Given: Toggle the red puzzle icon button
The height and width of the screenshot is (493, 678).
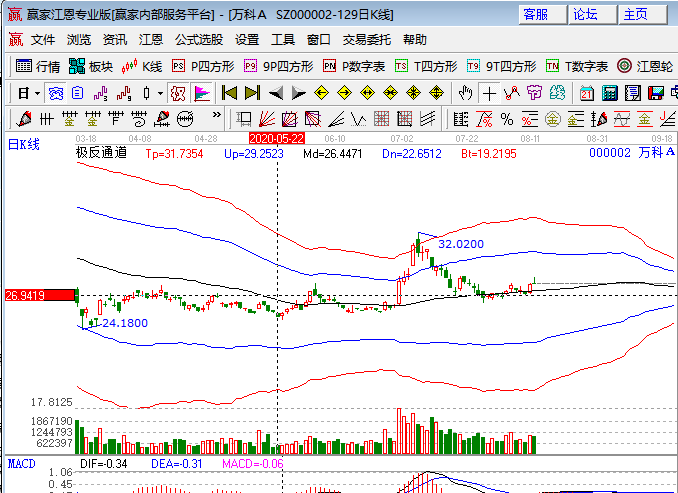Looking at the screenshot, I should click(177, 93).
